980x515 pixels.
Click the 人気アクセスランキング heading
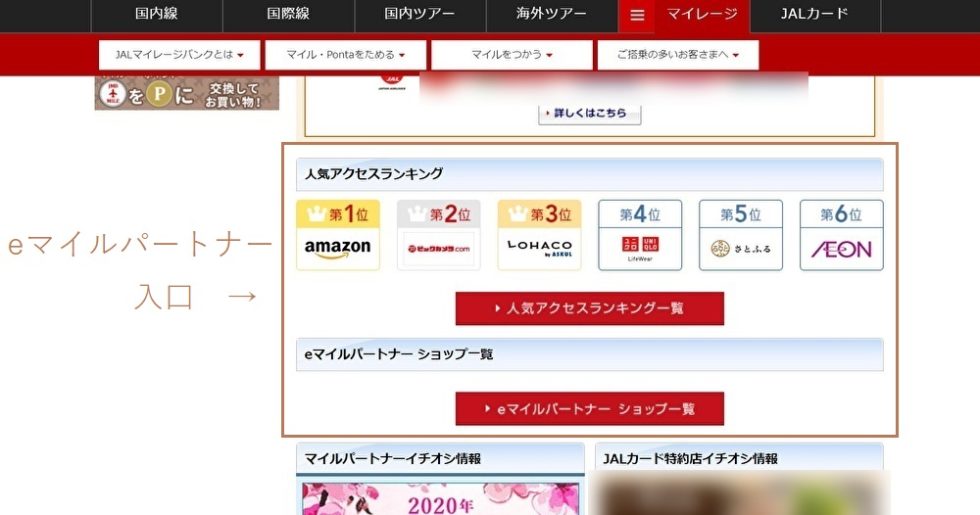pyautogui.click(x=374, y=174)
